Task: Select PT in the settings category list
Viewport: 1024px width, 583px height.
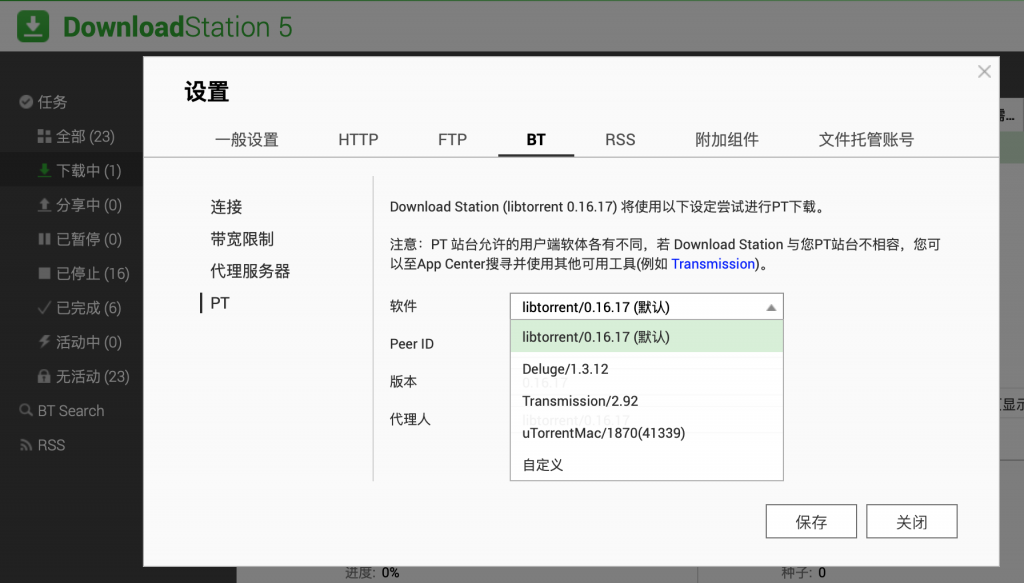Action: point(220,302)
